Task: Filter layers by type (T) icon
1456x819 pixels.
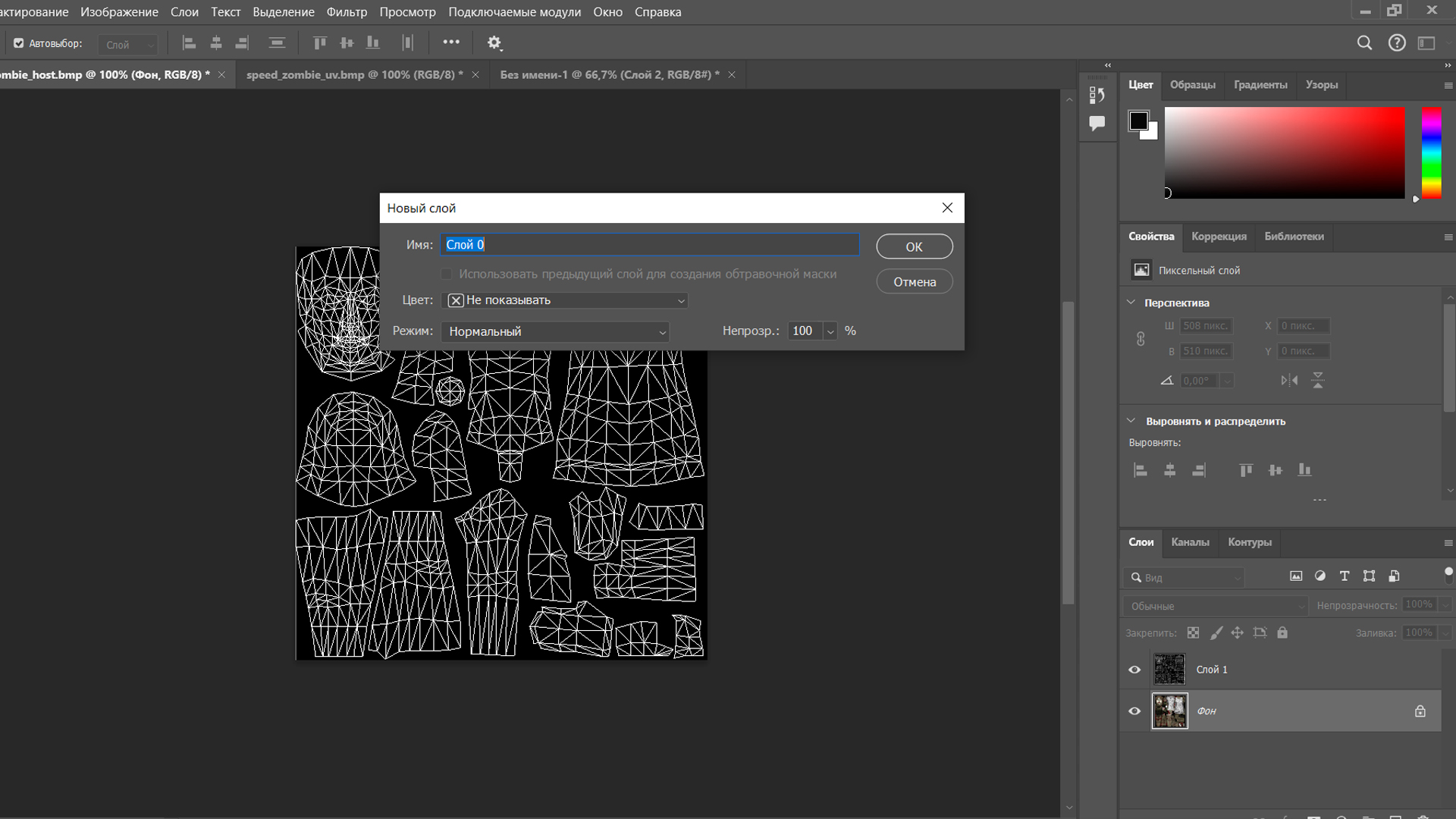Action: (x=1345, y=576)
